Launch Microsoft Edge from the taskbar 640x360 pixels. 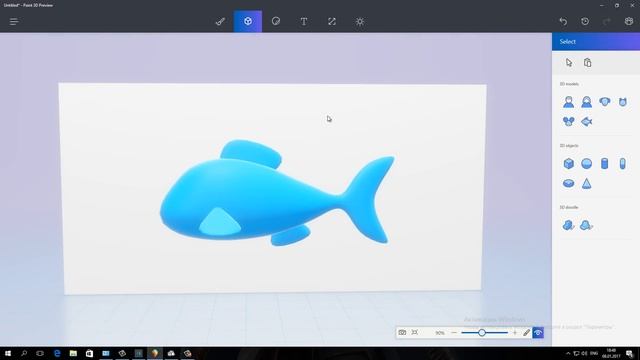pyautogui.click(x=57, y=353)
